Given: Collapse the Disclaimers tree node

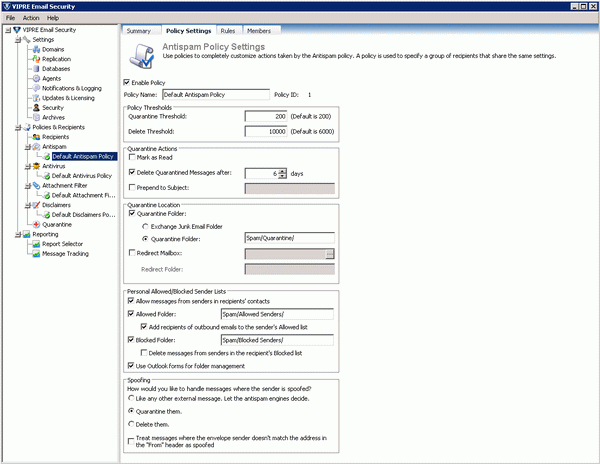Looking at the screenshot, I should pyautogui.click(x=28, y=205).
